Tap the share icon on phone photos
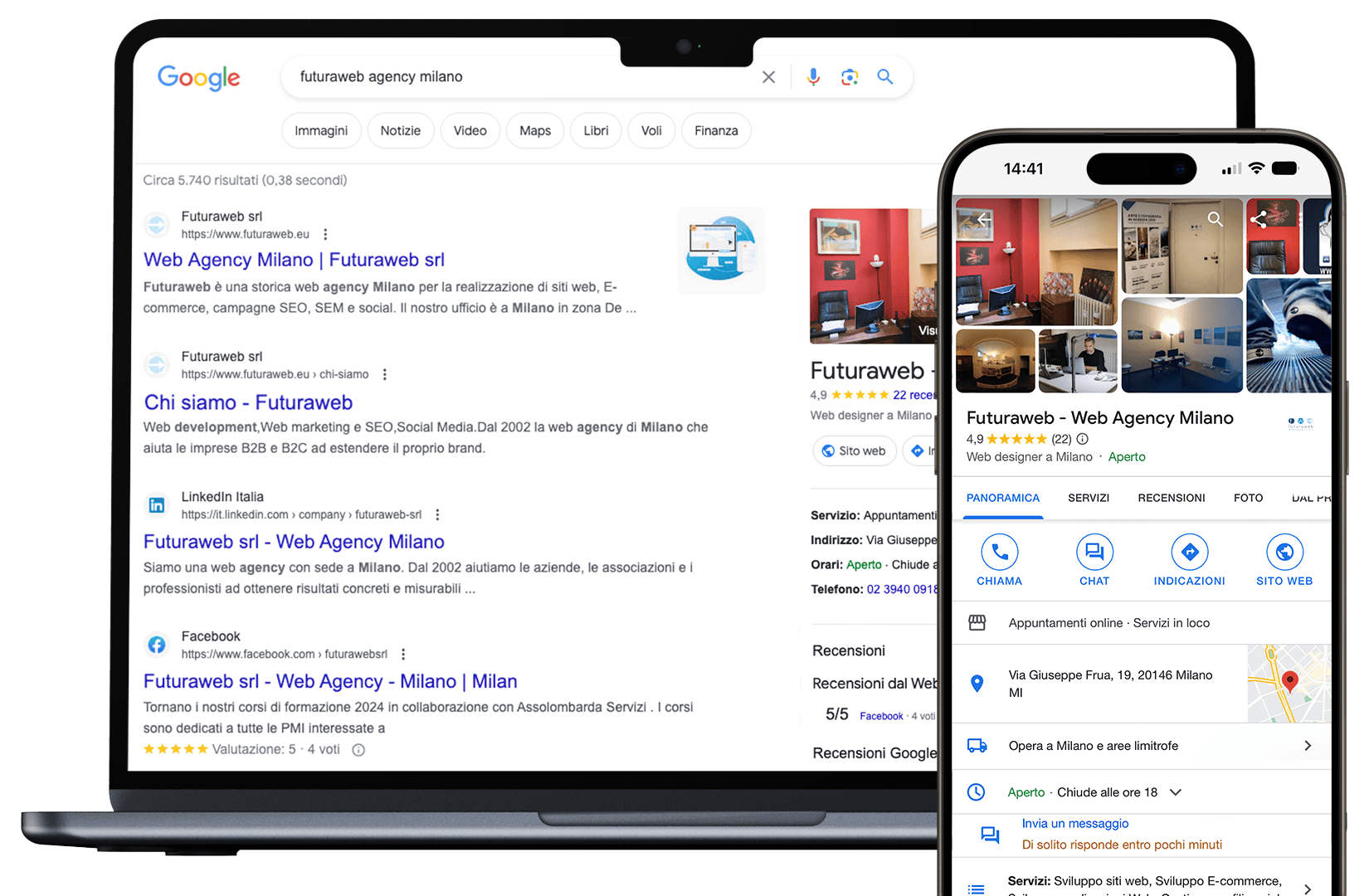Image resolution: width=1369 pixels, height=896 pixels. pos(1259,220)
